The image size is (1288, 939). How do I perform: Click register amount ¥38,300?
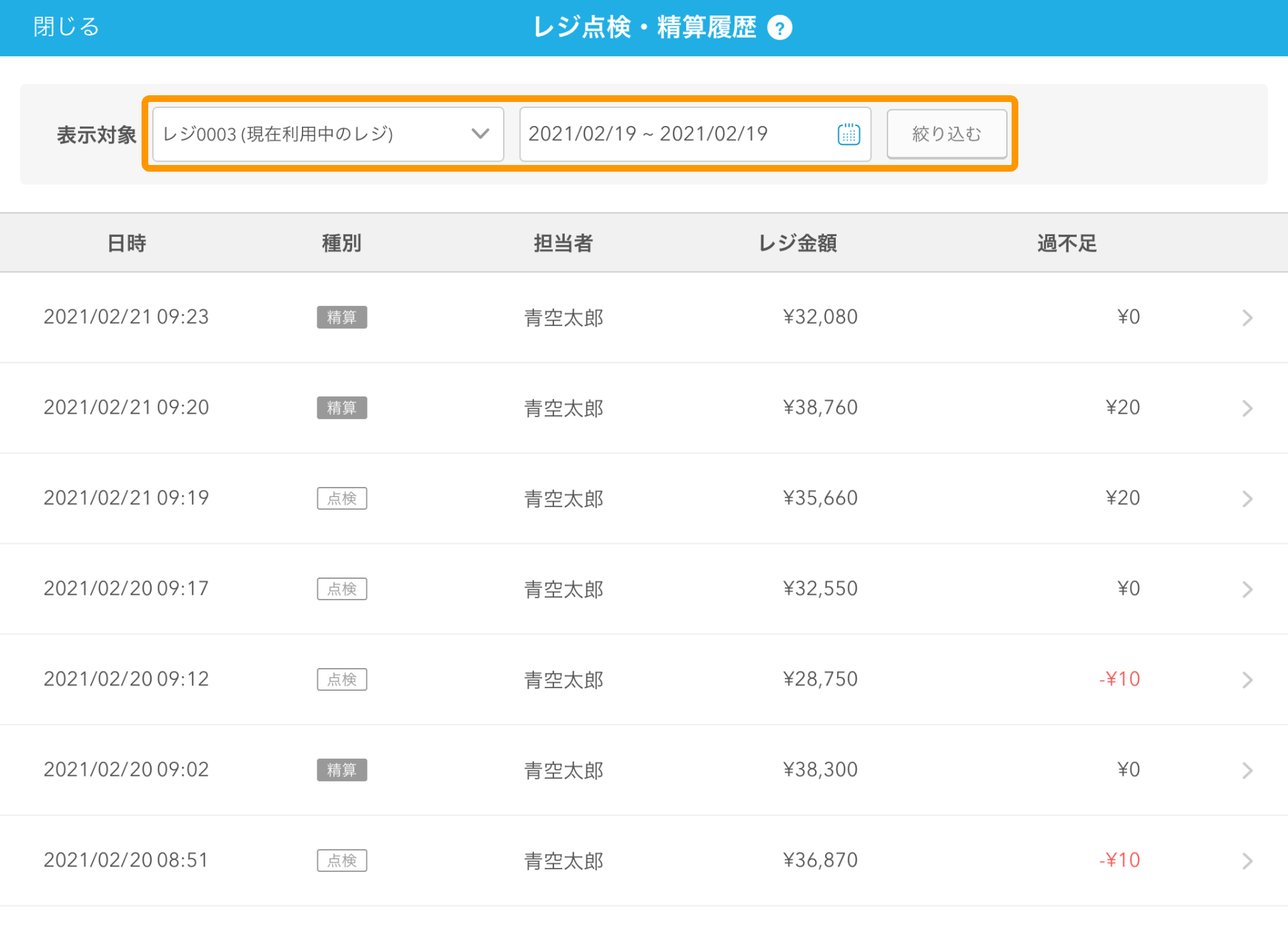(820, 769)
